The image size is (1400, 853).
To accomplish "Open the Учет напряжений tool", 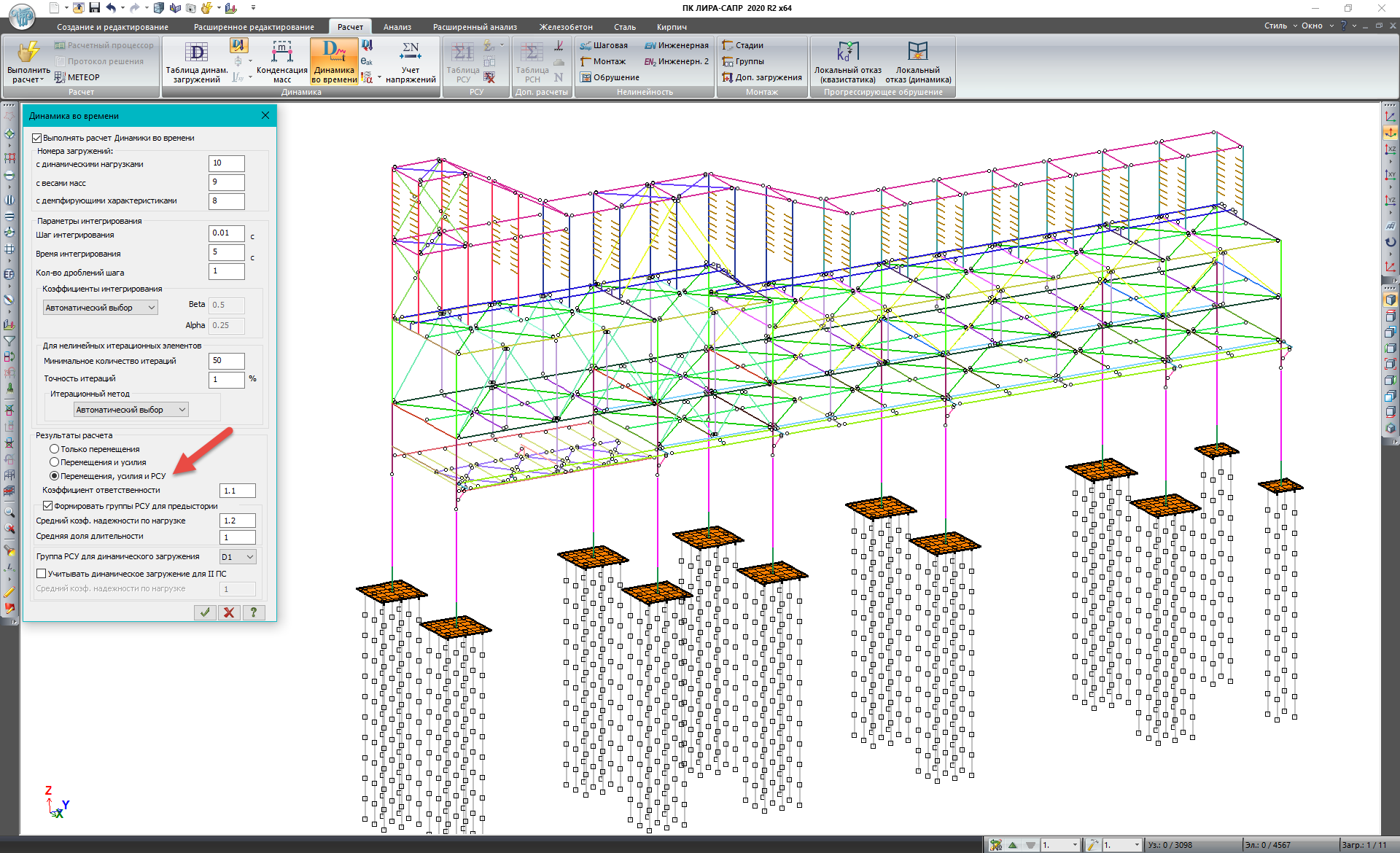I will pos(411,61).
